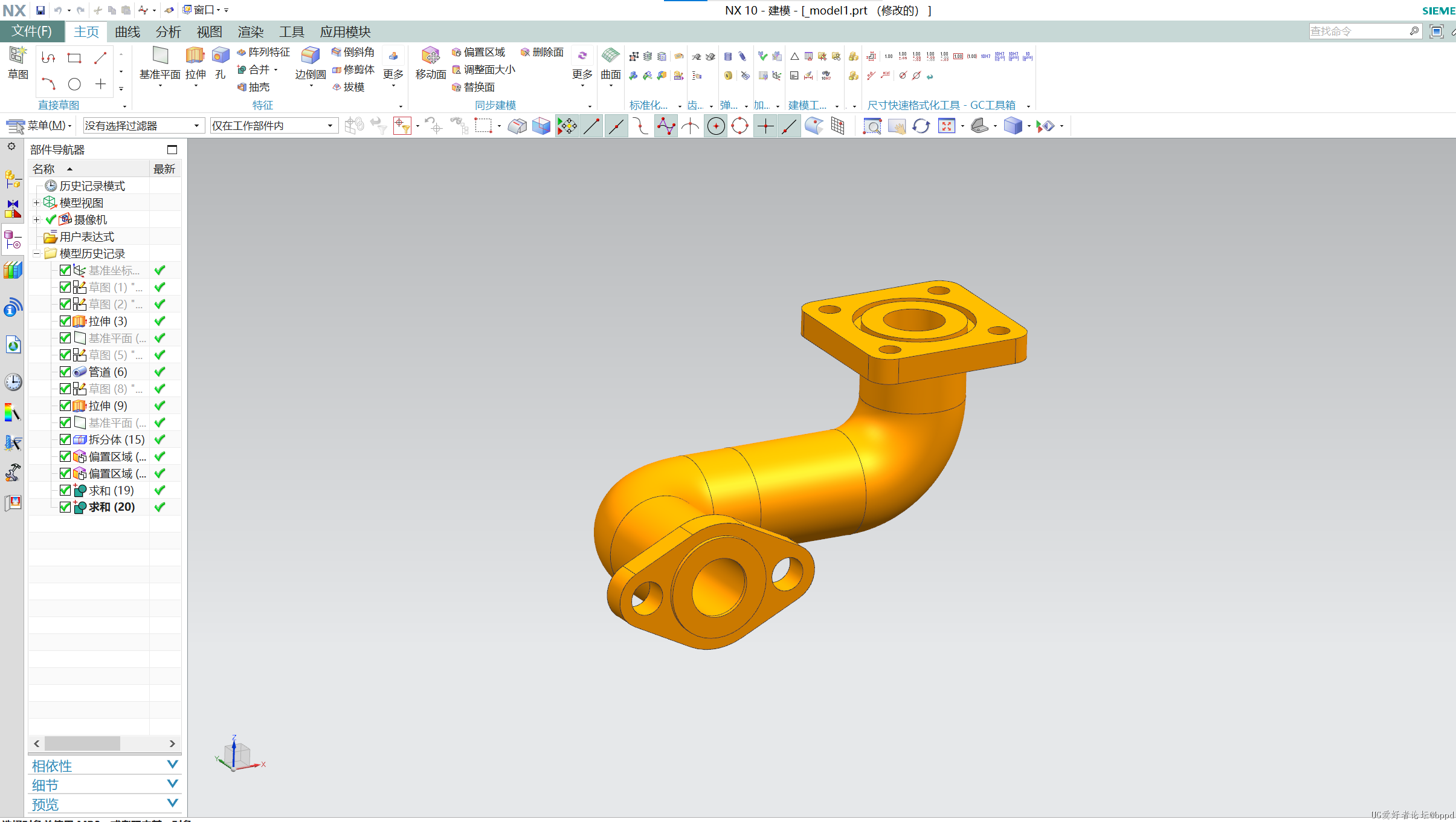Maximize the 部件导航器 panel
This screenshot has height=822, width=1456.
point(172,149)
